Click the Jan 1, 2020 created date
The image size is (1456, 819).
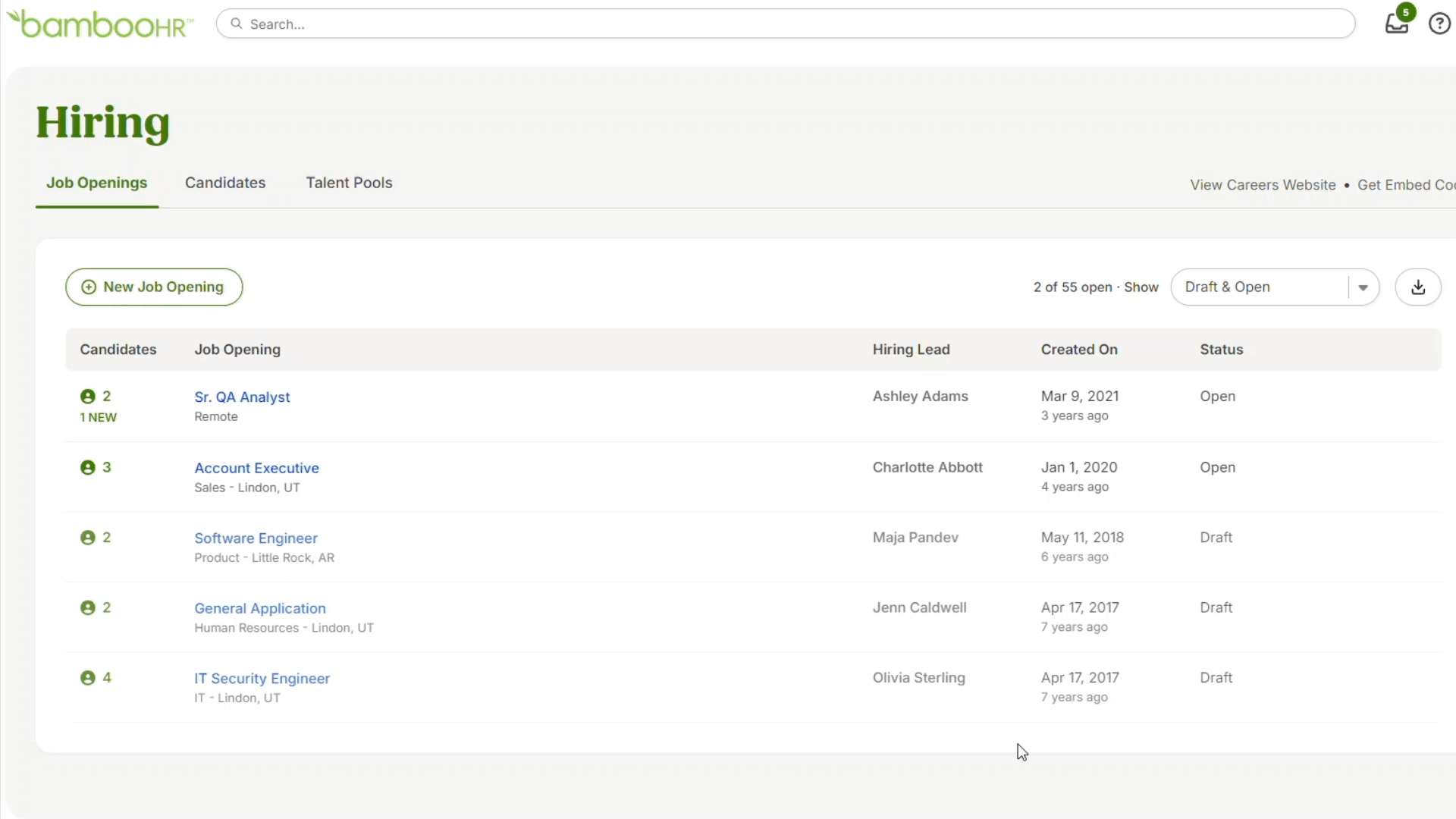1079,467
